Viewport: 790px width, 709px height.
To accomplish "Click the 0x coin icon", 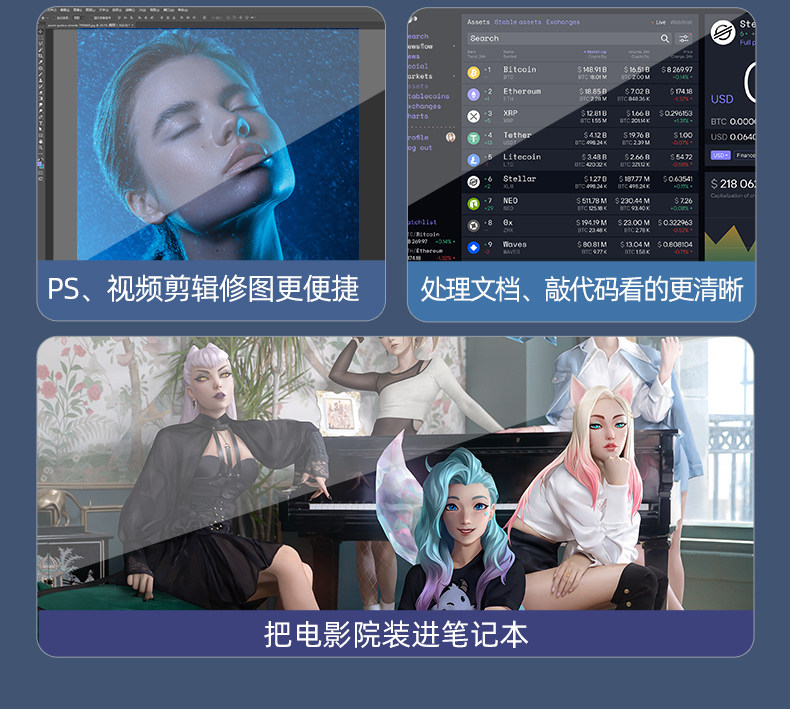I will (473, 226).
